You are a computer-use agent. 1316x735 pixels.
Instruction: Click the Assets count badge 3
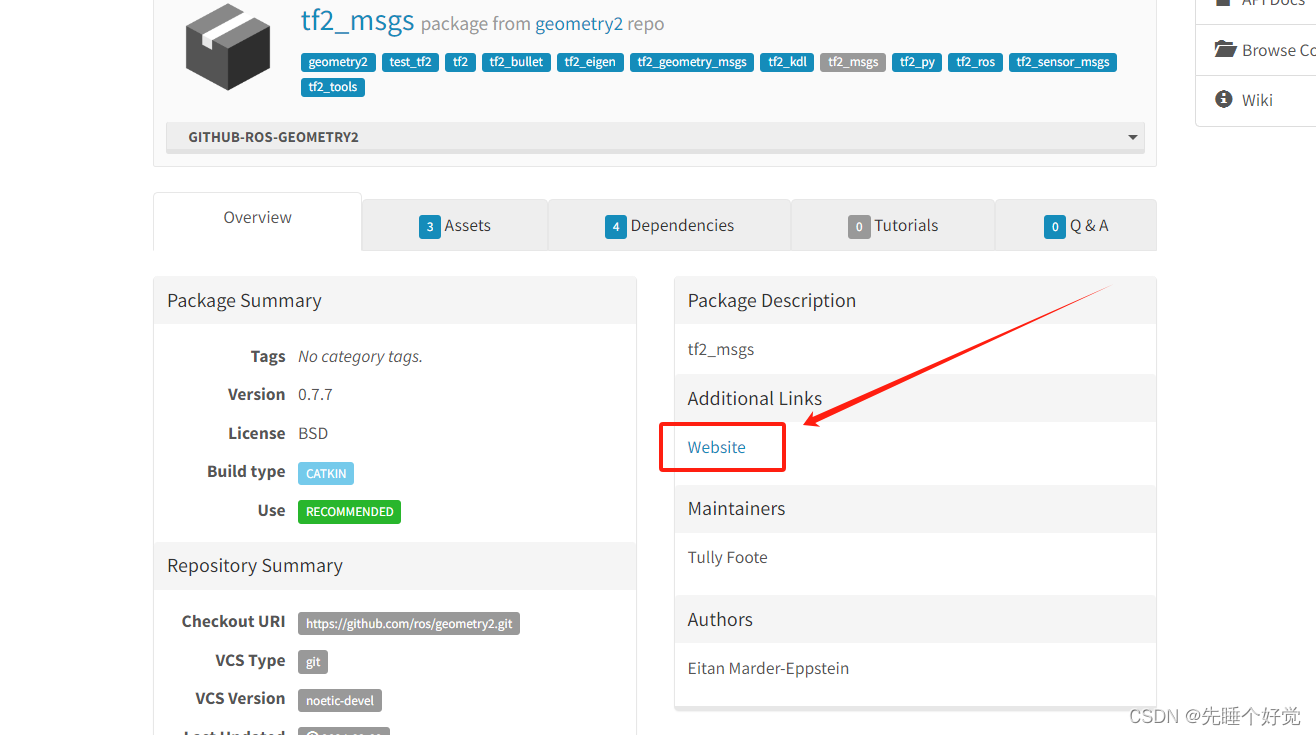tap(430, 227)
